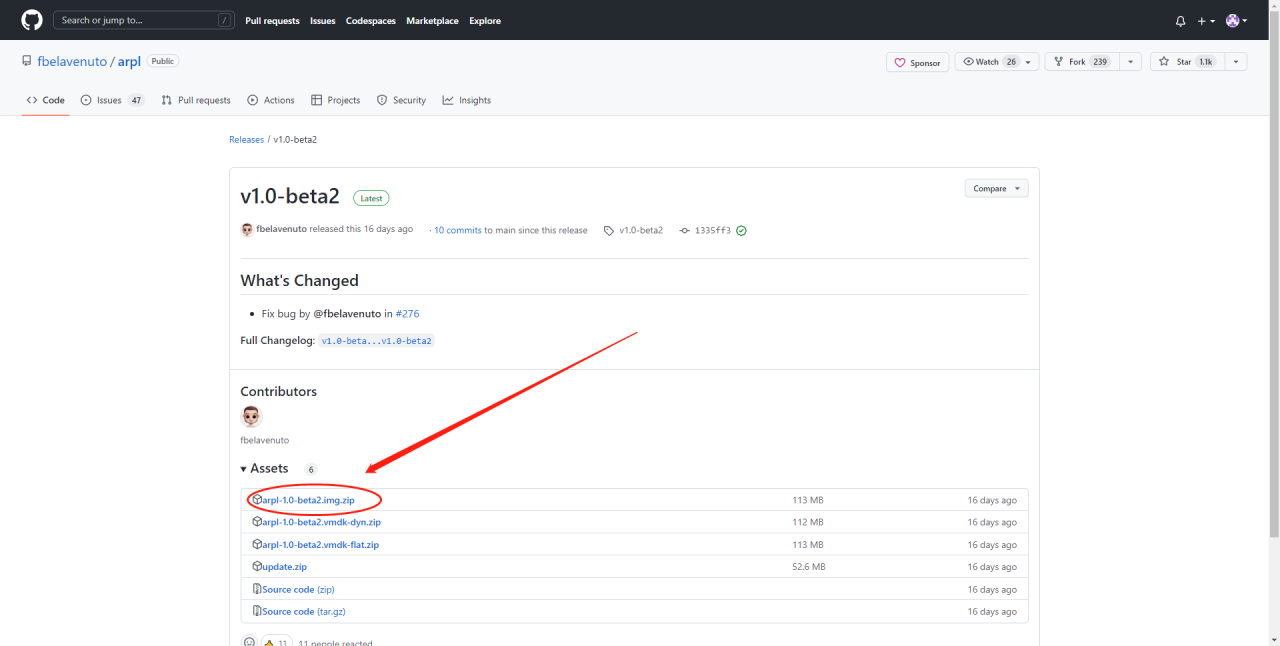Click the package icon beside update.zip

(x=257, y=567)
